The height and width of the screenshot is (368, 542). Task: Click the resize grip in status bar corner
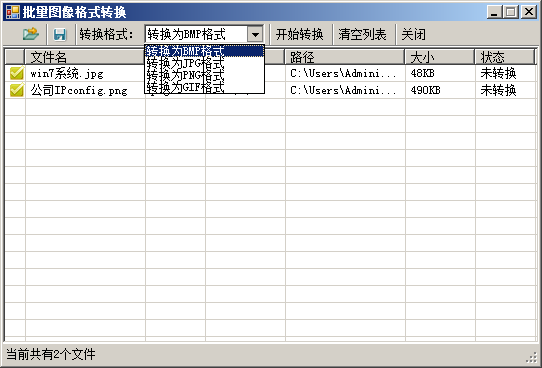point(531,358)
